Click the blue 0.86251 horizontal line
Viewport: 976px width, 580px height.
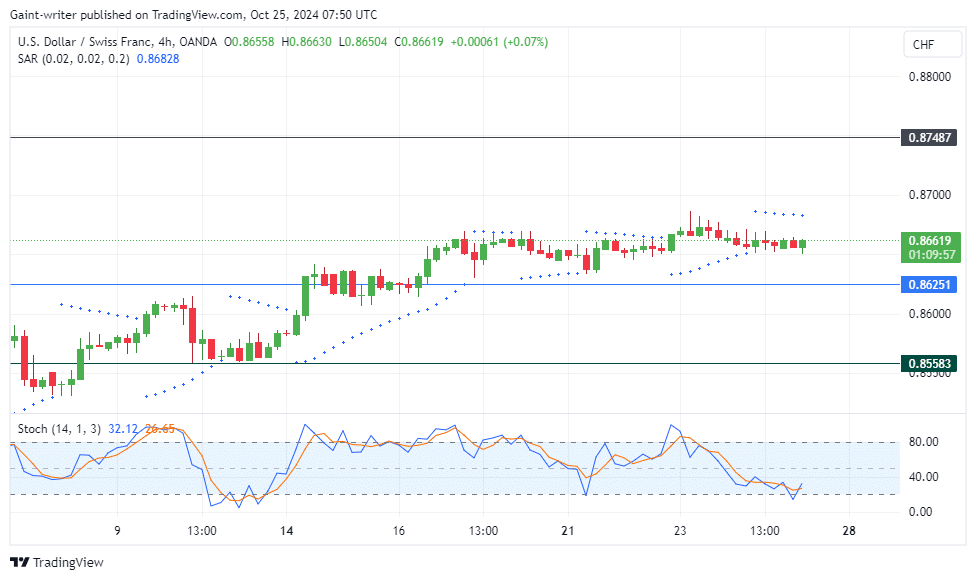[454, 284]
